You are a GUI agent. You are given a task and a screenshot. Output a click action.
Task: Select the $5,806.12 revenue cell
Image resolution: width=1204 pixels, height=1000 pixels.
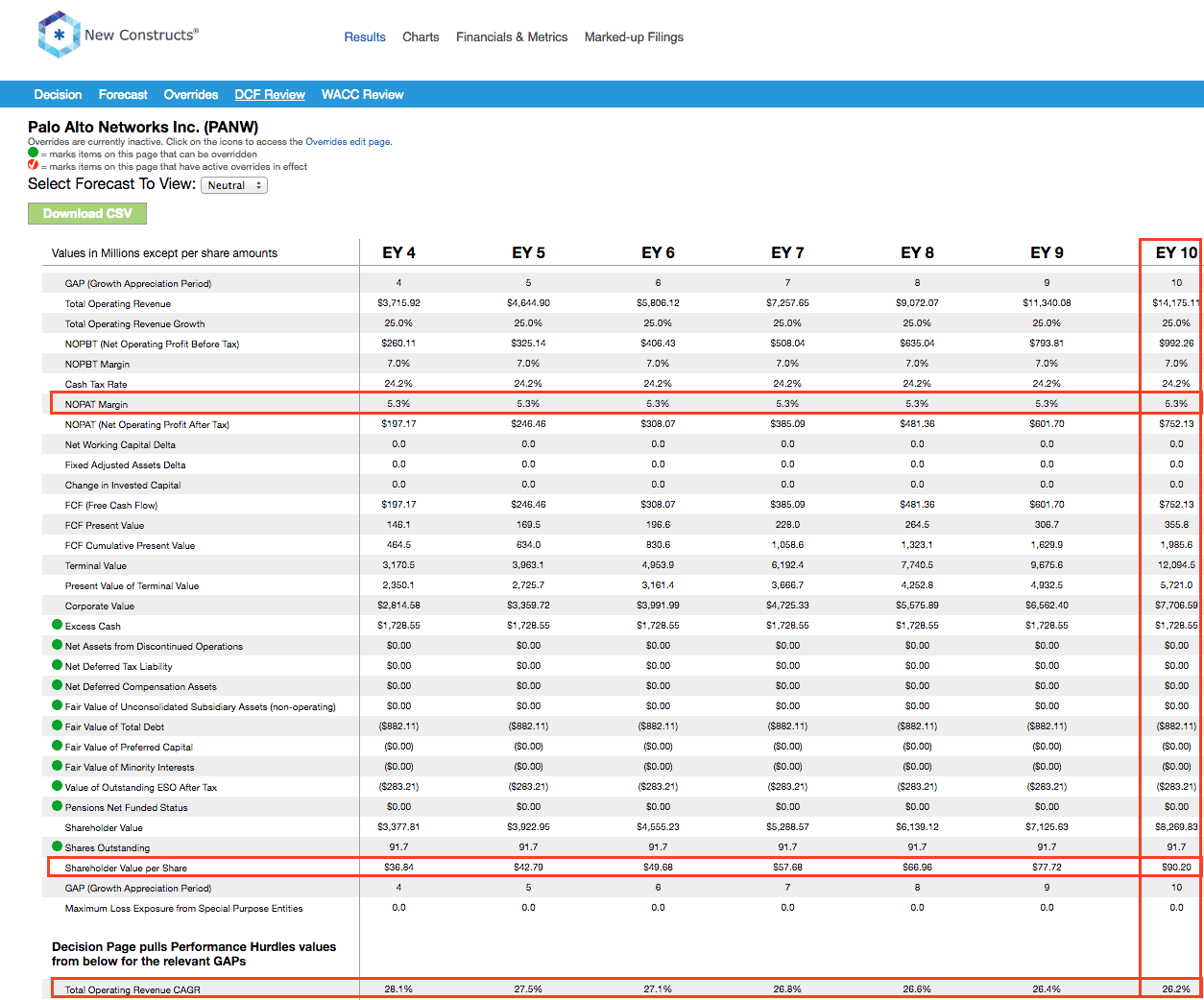pyautogui.click(x=658, y=303)
